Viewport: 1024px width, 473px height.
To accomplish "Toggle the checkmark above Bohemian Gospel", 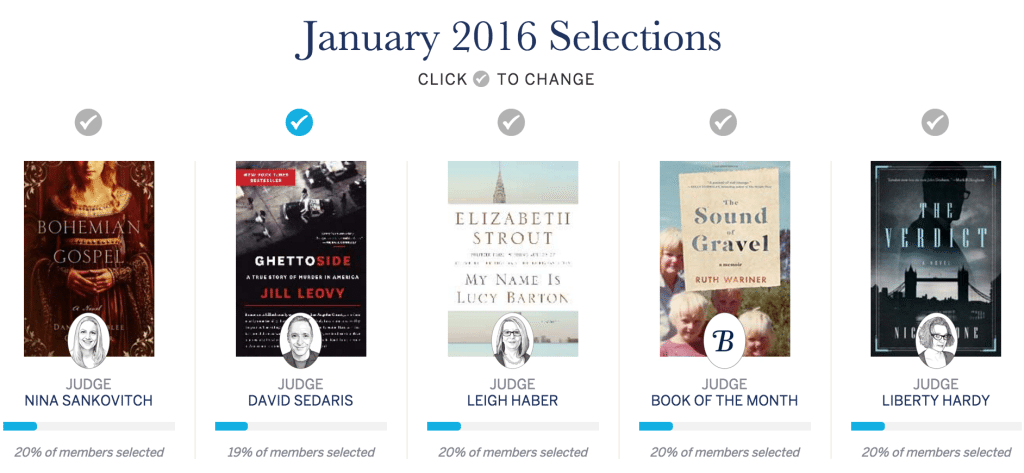I will click(x=89, y=122).
